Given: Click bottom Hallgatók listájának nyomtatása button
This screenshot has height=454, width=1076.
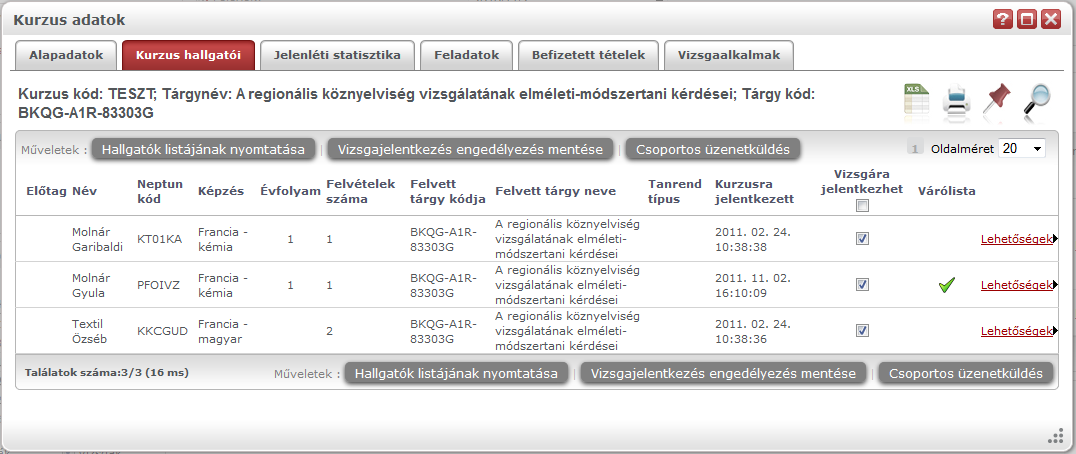Looking at the screenshot, I should pos(456,374).
